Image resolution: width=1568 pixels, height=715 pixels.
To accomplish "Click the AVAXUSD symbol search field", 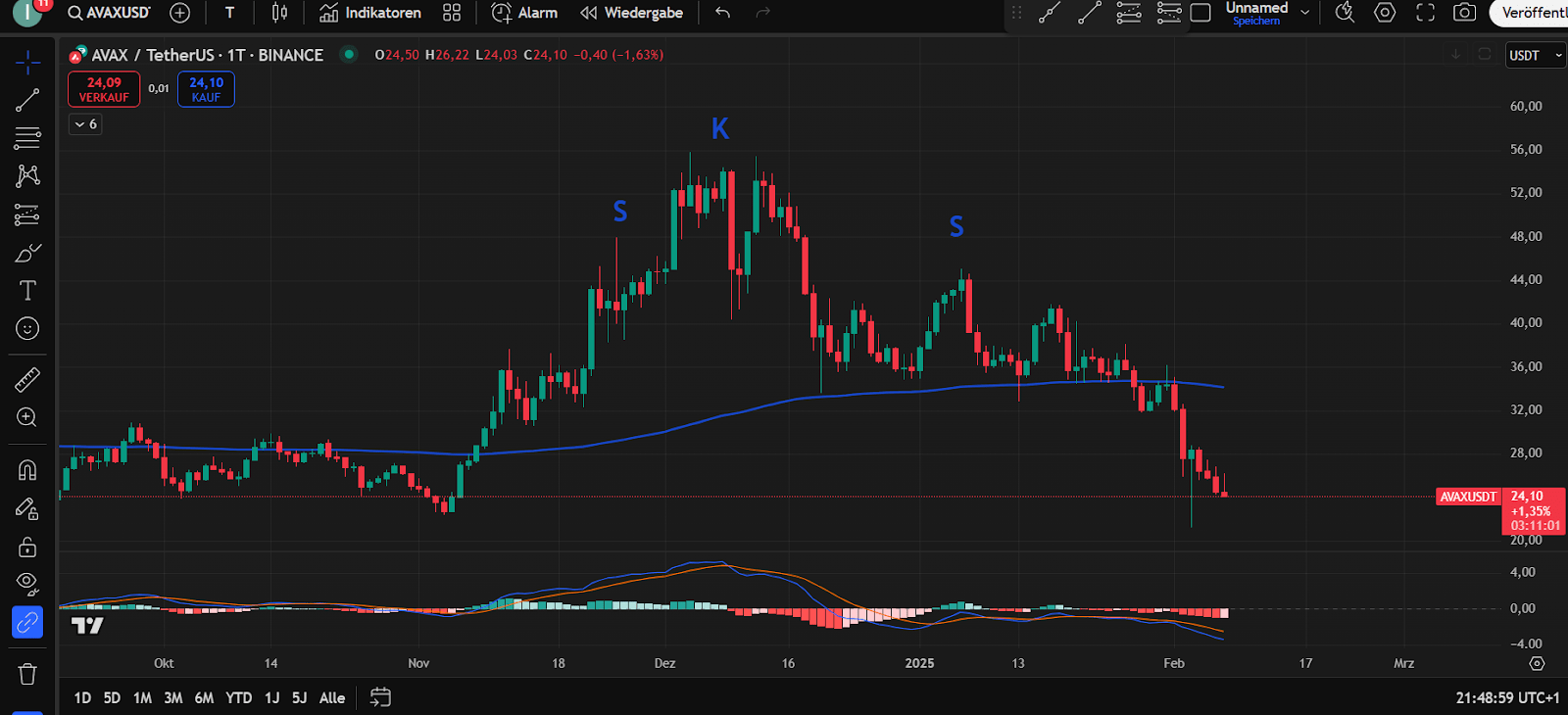I will tap(109, 13).
